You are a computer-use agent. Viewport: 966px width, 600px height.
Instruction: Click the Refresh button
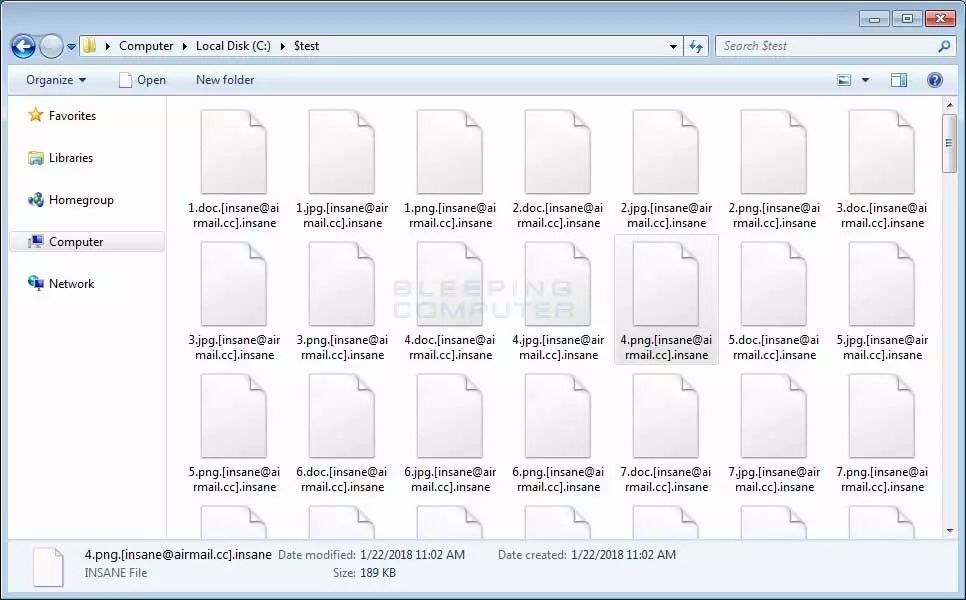point(696,46)
